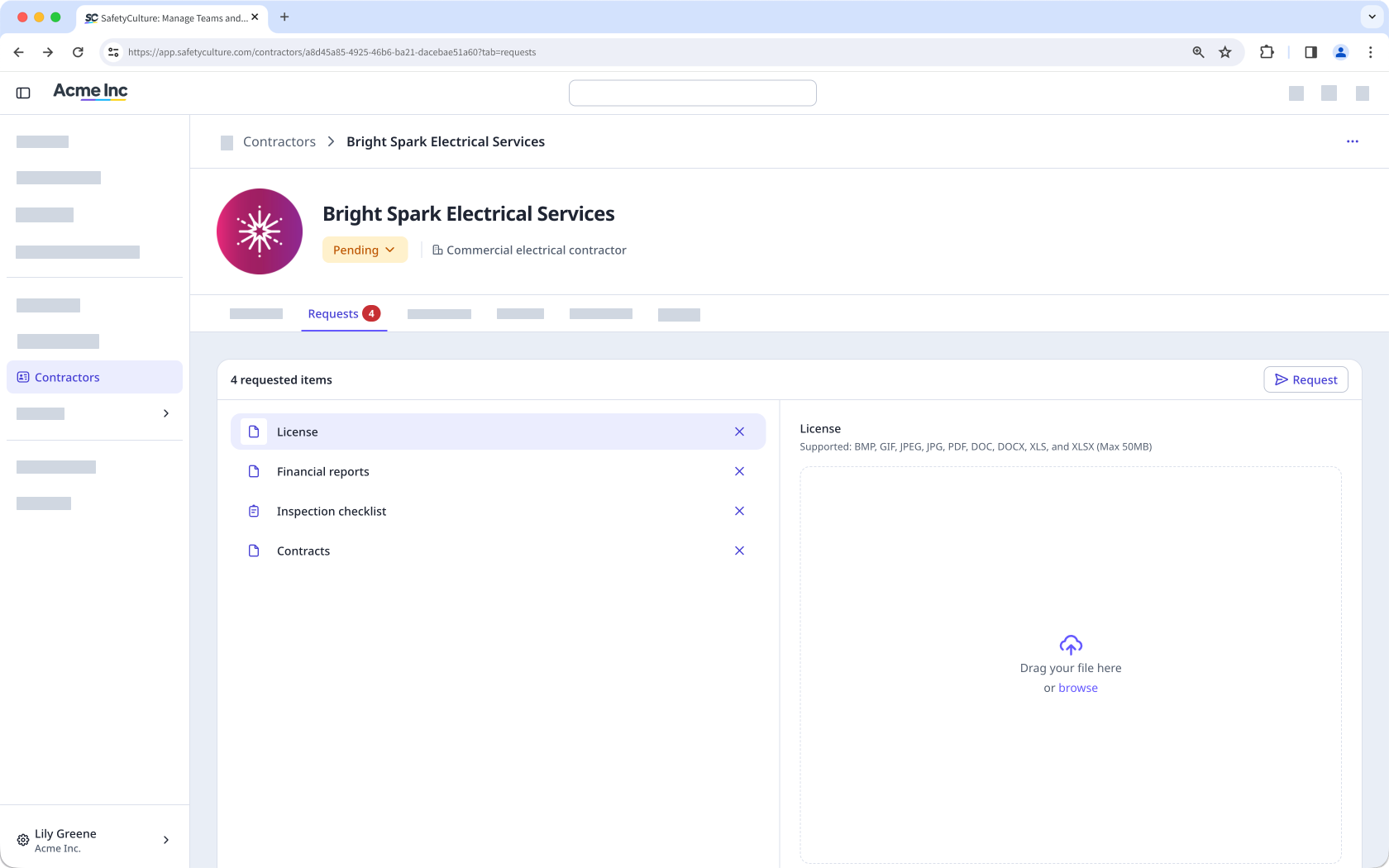1389x868 pixels.
Task: Click the settings gear icon beside Lily Greene
Action: coord(23,840)
